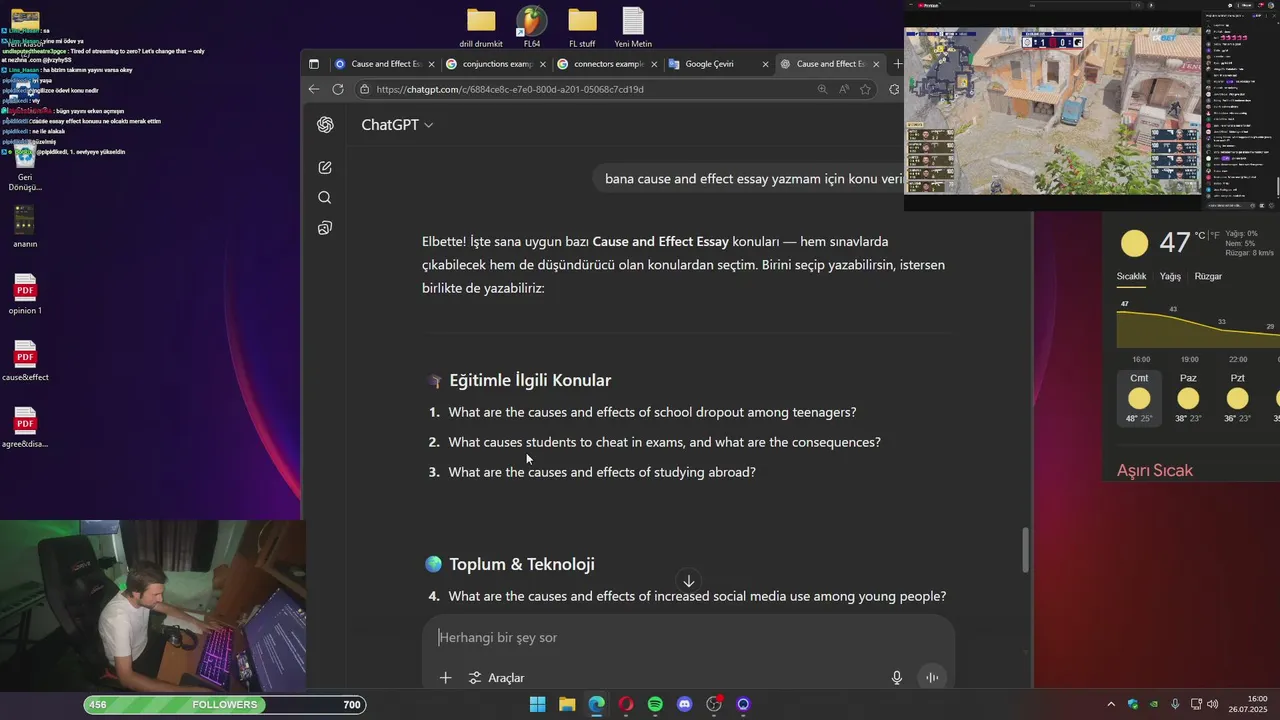Open chat search with the magnifier icon
1280x720 pixels.
tap(325, 198)
